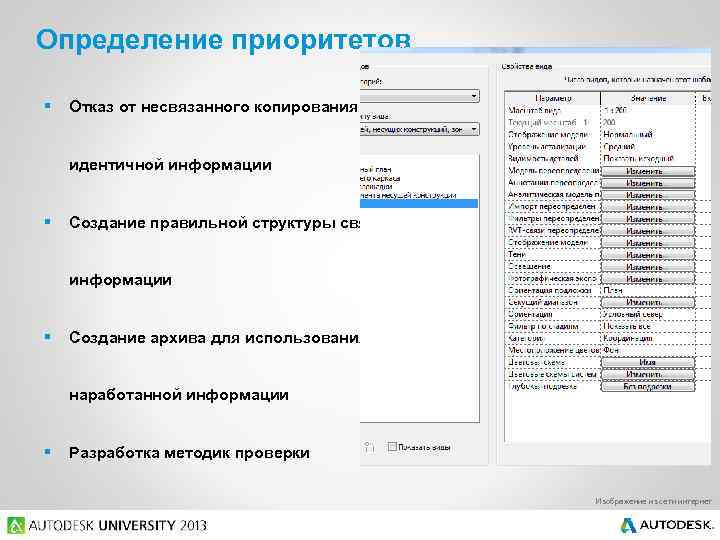Click the 'План' value cell
The image size is (720, 540).
(x=648, y=291)
